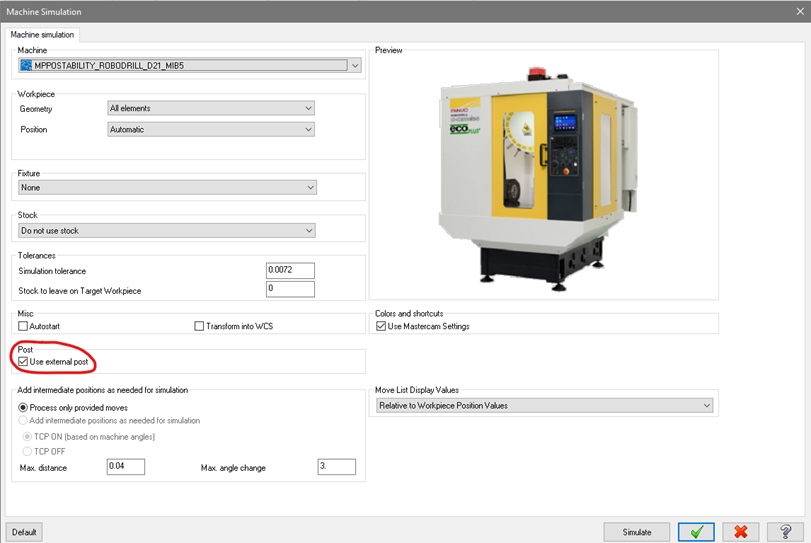The height and width of the screenshot is (543, 811).
Task: Expand Move List Display Values dropdown
Action: [x=706, y=406]
